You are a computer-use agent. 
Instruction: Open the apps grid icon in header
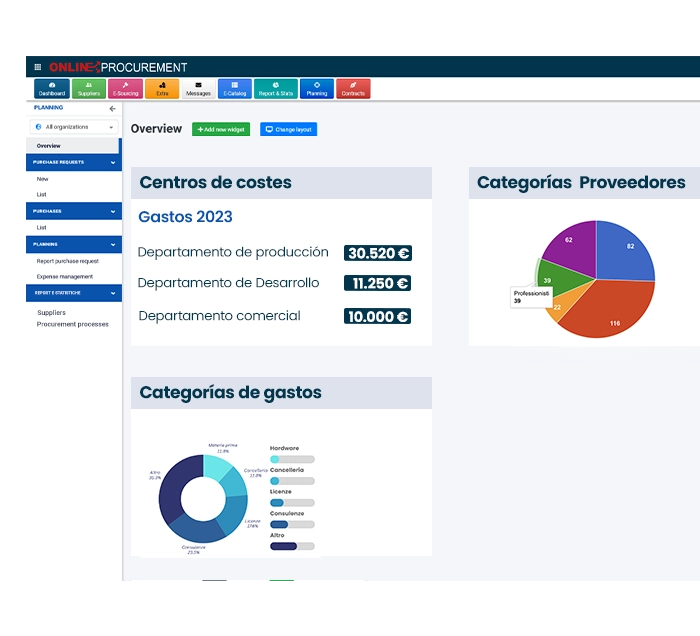point(38,67)
